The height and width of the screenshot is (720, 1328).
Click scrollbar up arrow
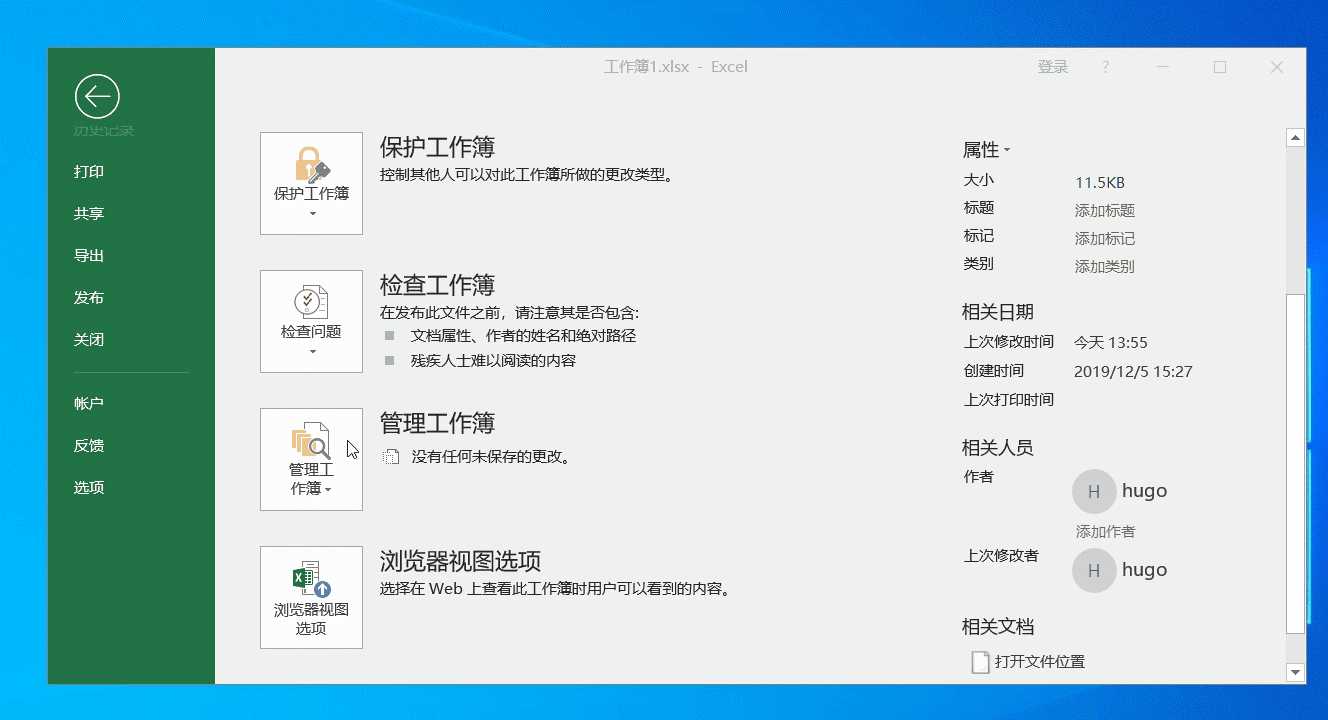(x=1295, y=138)
